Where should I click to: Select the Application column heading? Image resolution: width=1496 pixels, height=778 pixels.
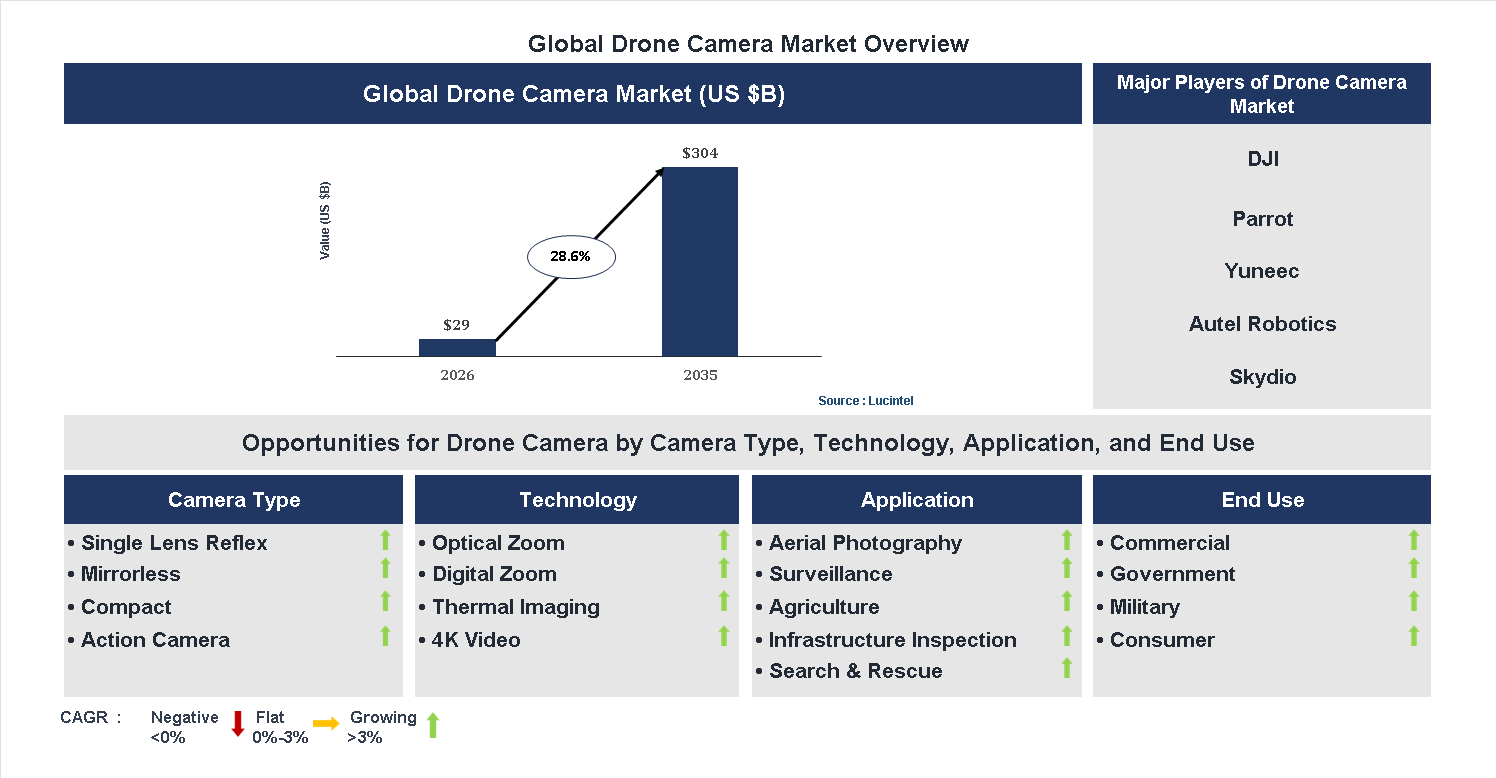[x=916, y=499]
